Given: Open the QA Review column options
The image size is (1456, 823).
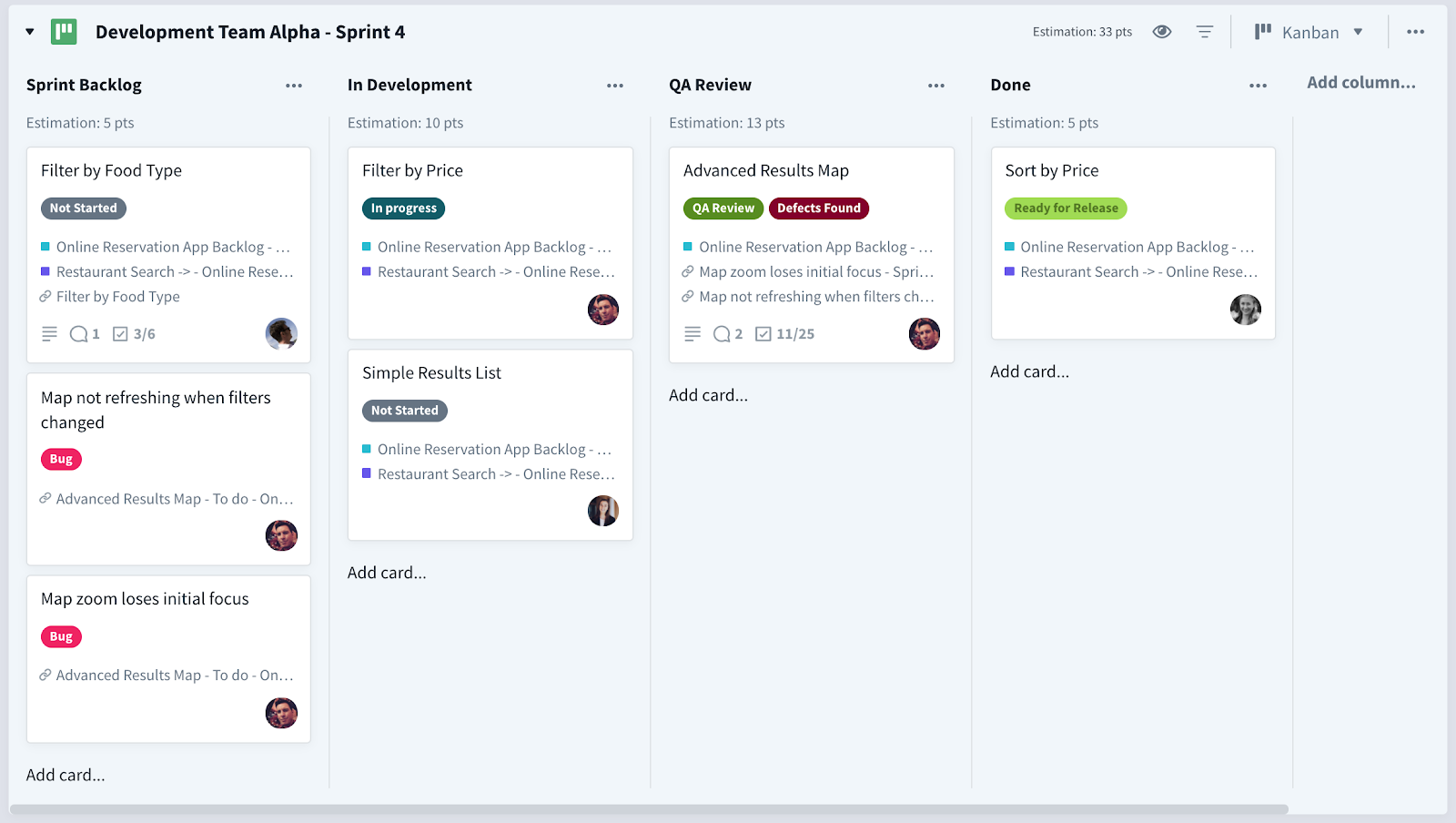Looking at the screenshot, I should [936, 86].
